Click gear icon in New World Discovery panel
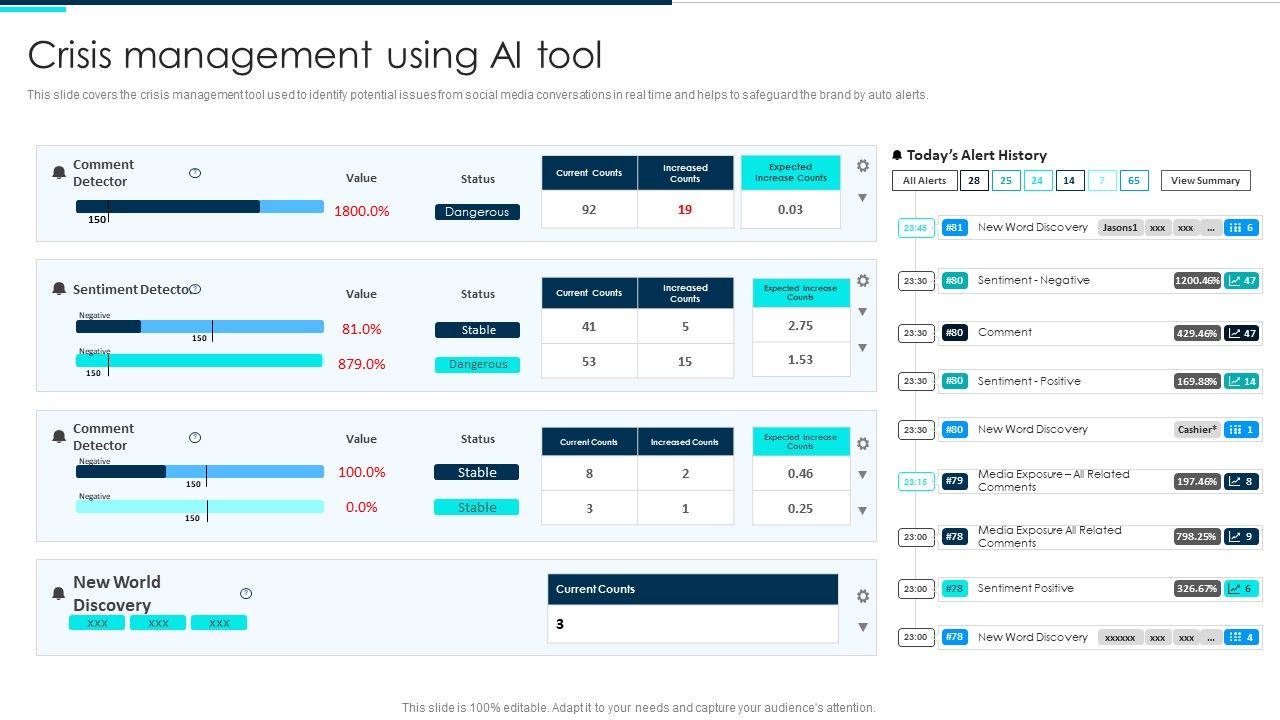The image size is (1280, 720). (x=863, y=596)
